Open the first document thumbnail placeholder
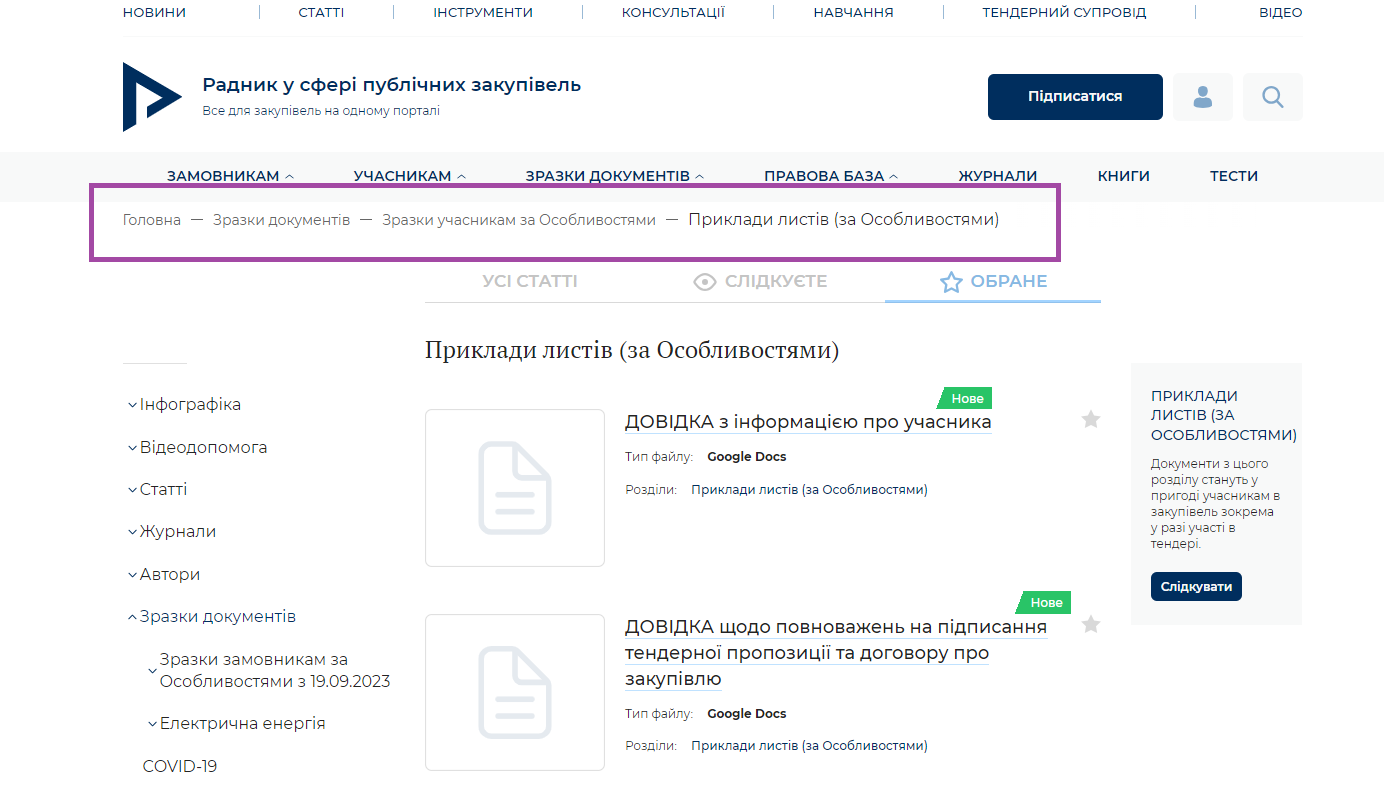The image size is (1384, 786). point(514,488)
